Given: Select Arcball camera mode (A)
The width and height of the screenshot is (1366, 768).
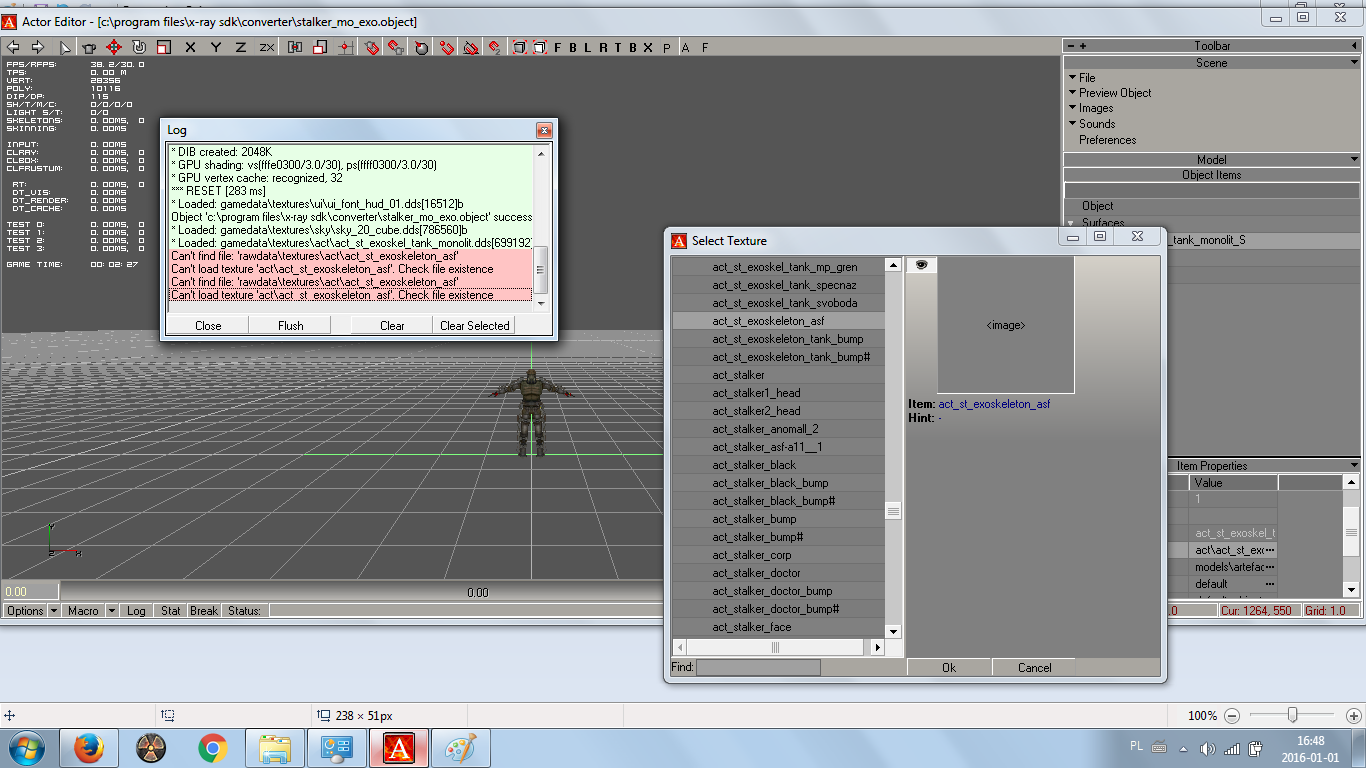Looking at the screenshot, I should pyautogui.click(x=685, y=47).
